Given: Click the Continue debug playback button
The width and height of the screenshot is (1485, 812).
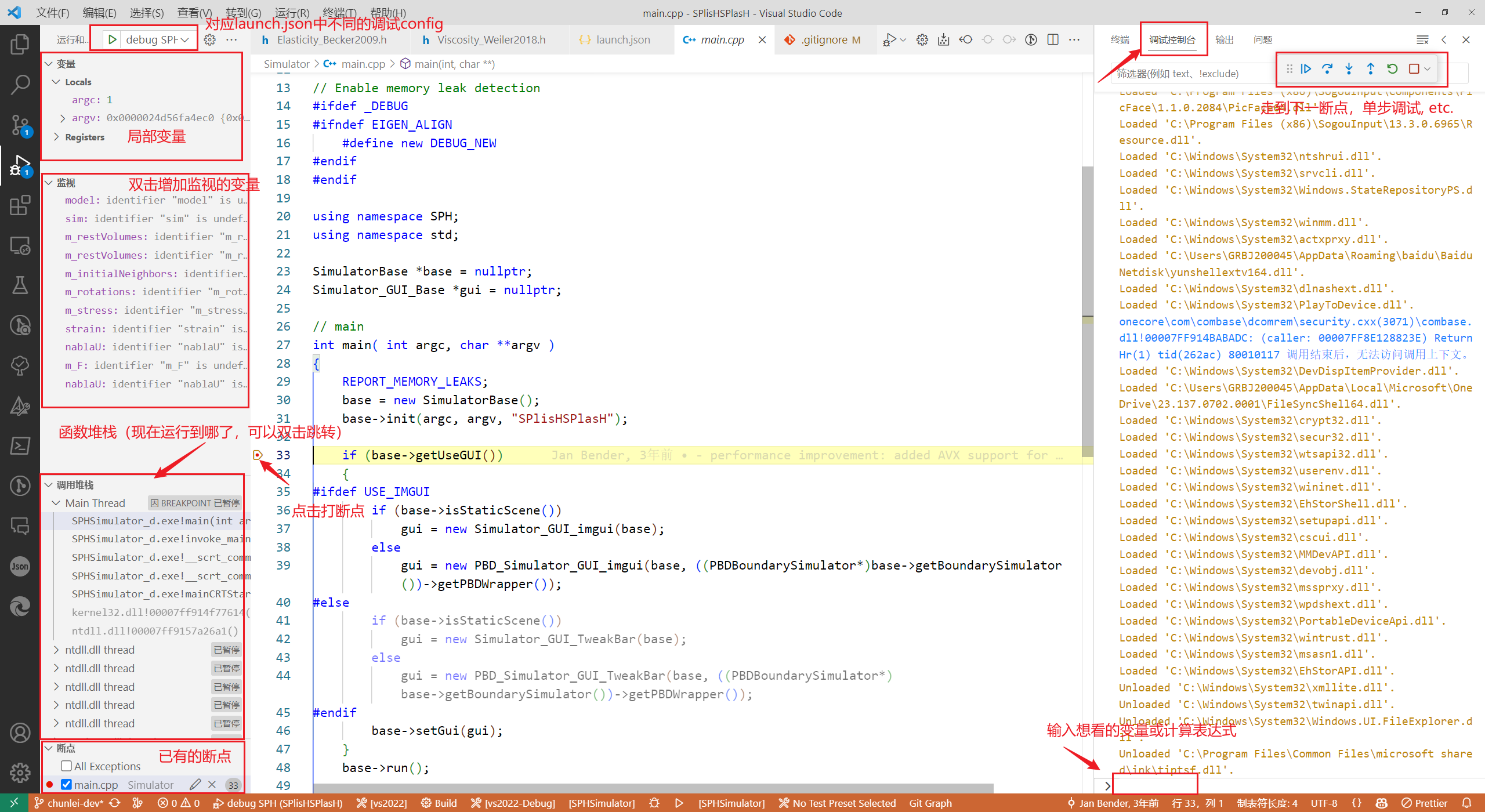Looking at the screenshot, I should (1306, 69).
